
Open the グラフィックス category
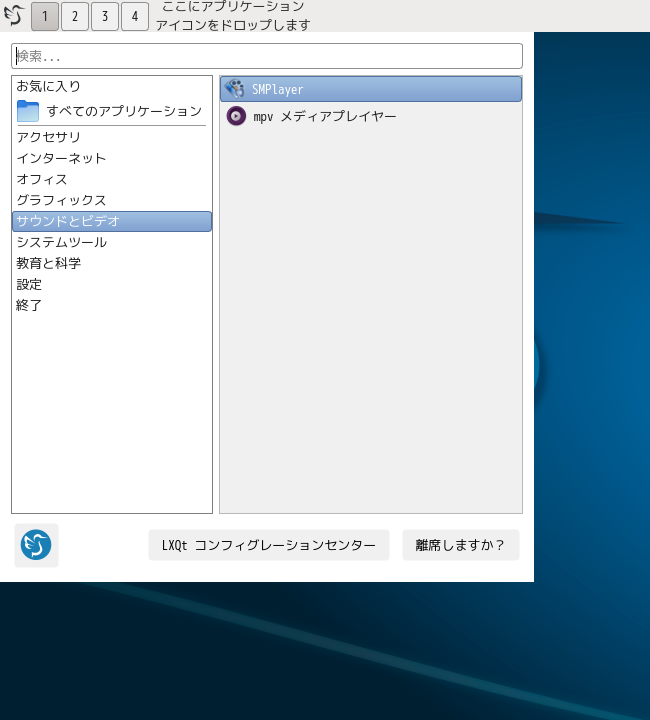coord(112,200)
